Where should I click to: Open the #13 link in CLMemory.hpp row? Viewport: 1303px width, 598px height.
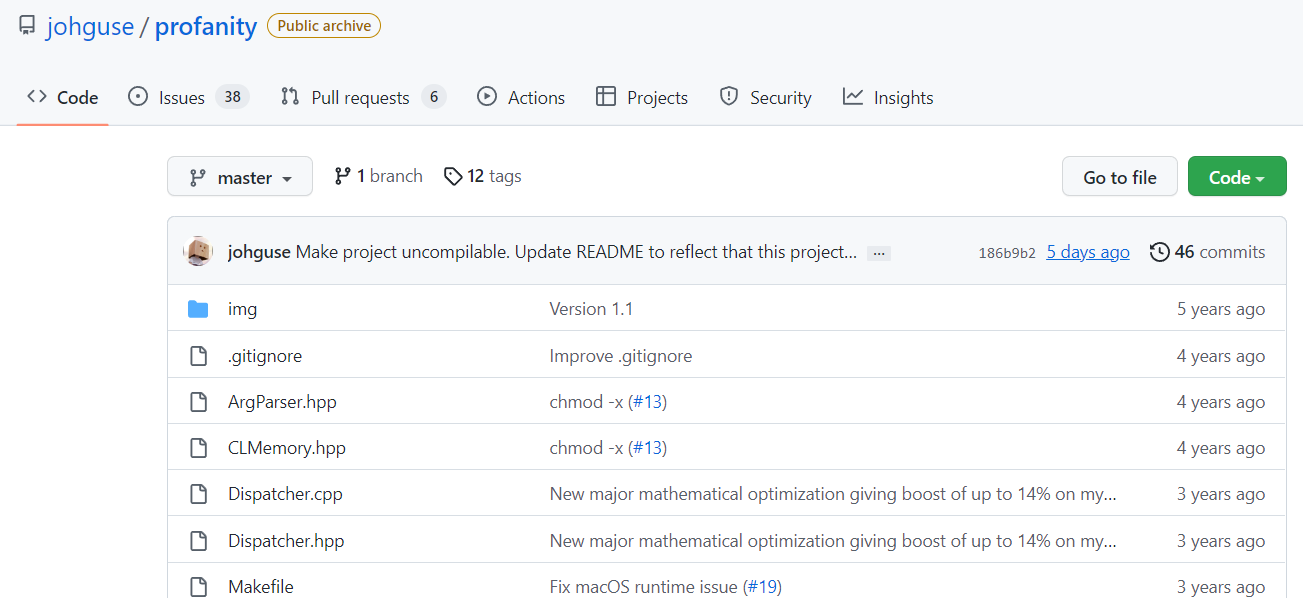(x=647, y=448)
